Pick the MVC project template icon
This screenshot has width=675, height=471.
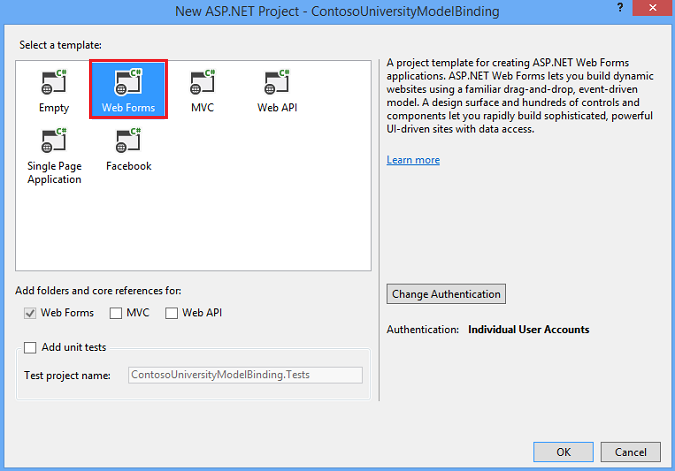pyautogui.click(x=203, y=82)
